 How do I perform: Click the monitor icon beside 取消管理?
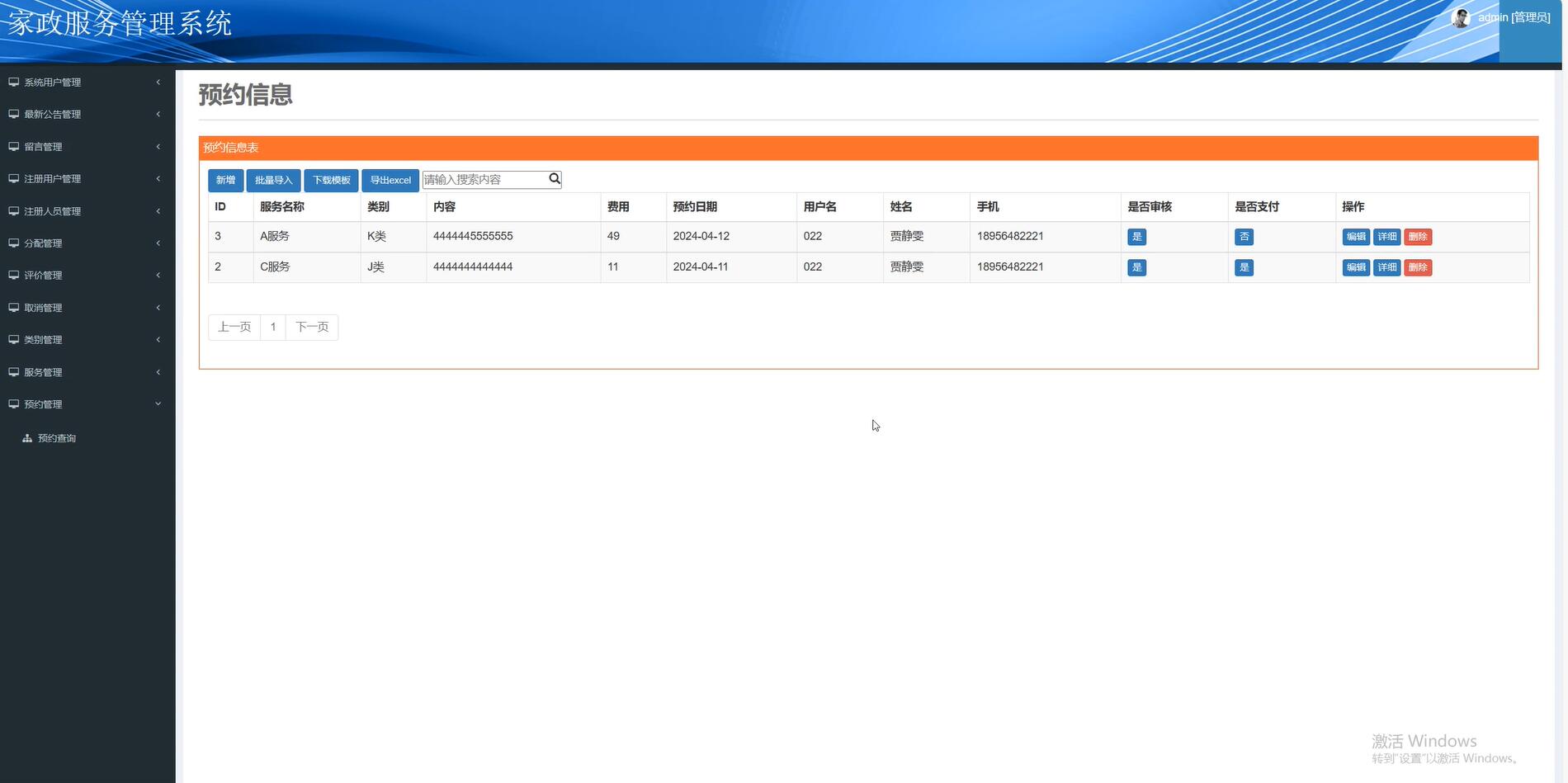tap(14, 308)
